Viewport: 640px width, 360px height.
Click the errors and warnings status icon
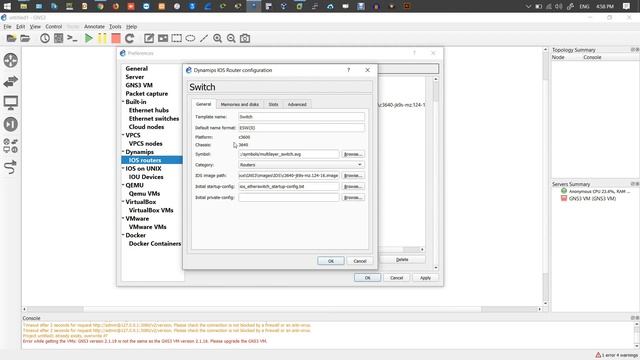point(598,355)
